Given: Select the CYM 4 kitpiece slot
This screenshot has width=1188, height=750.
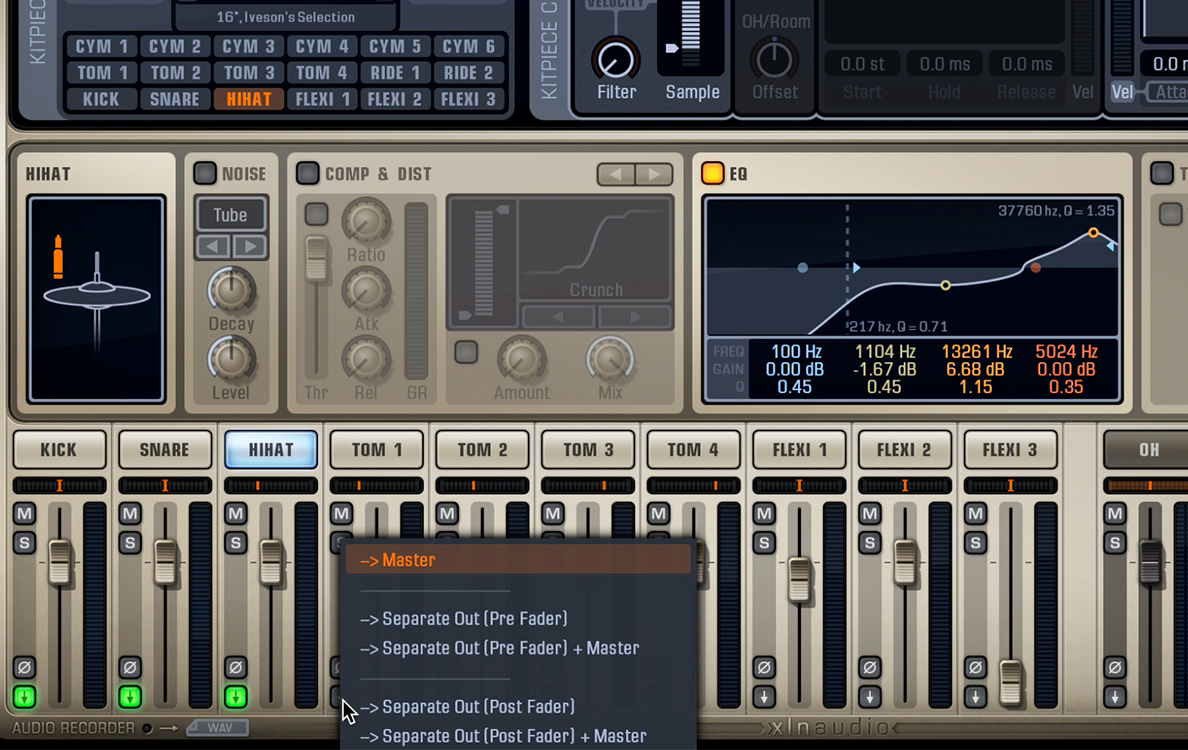Looking at the screenshot, I should point(322,46).
